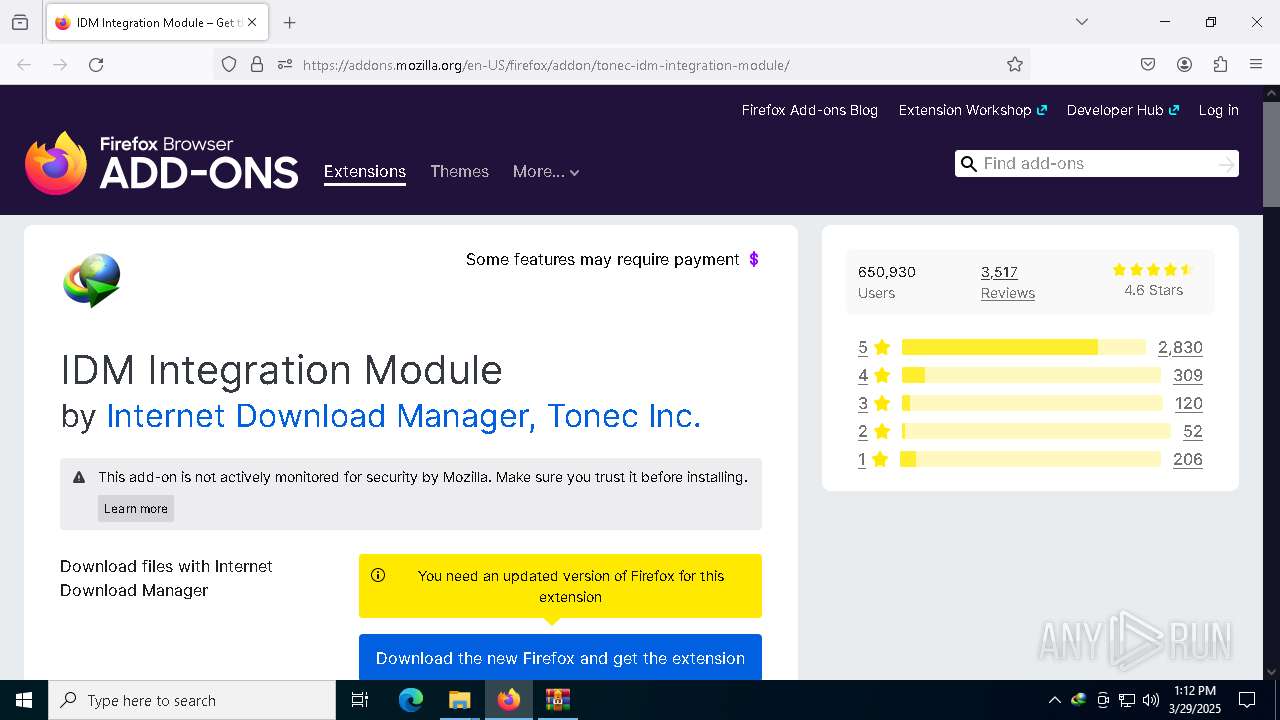Open the 120 three-star count link
Viewport: 1280px width, 720px height.
(x=1188, y=403)
